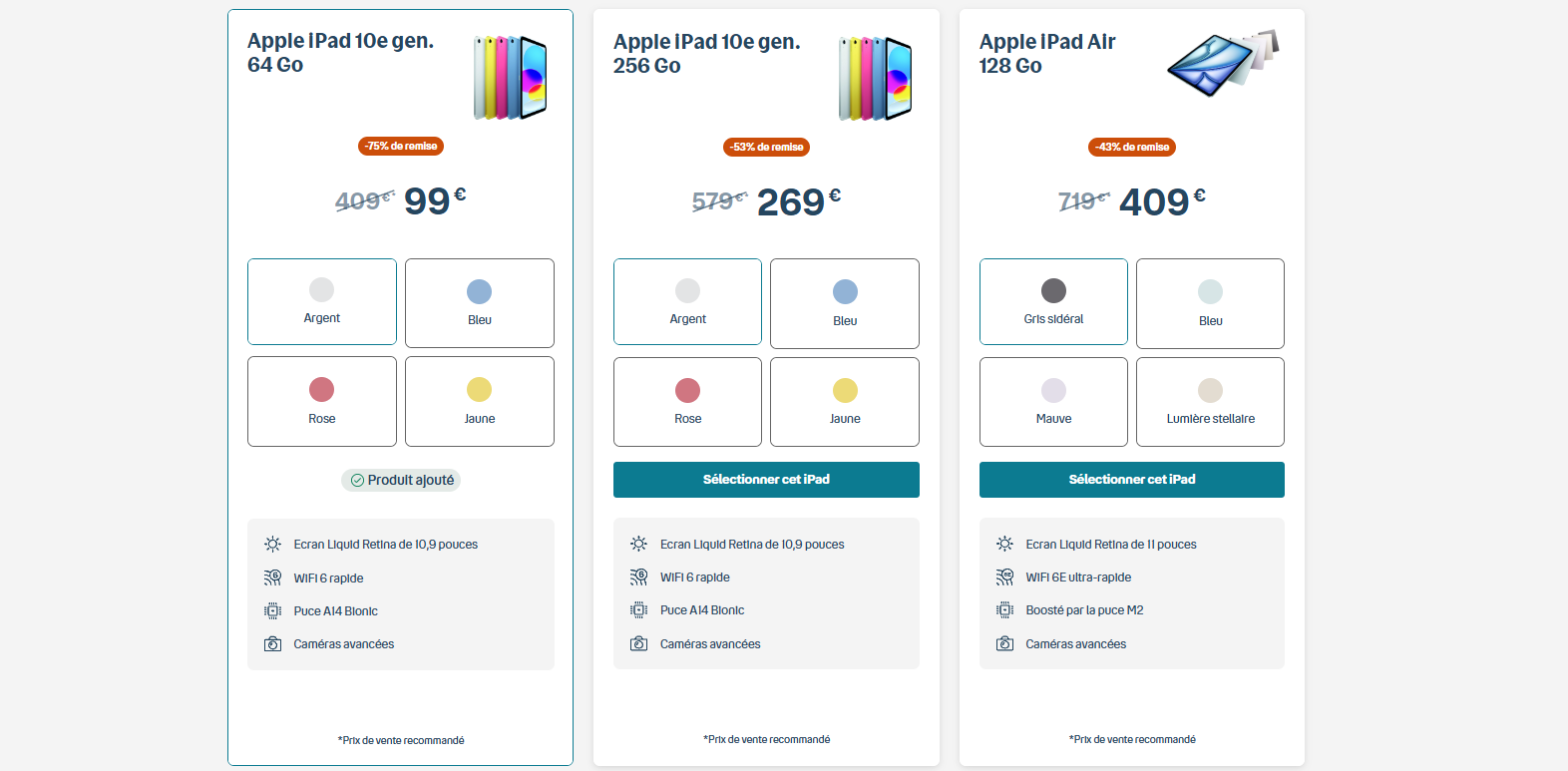Click the camera icon in iPad 256 Go card
The height and width of the screenshot is (771, 1568).
coord(638,644)
